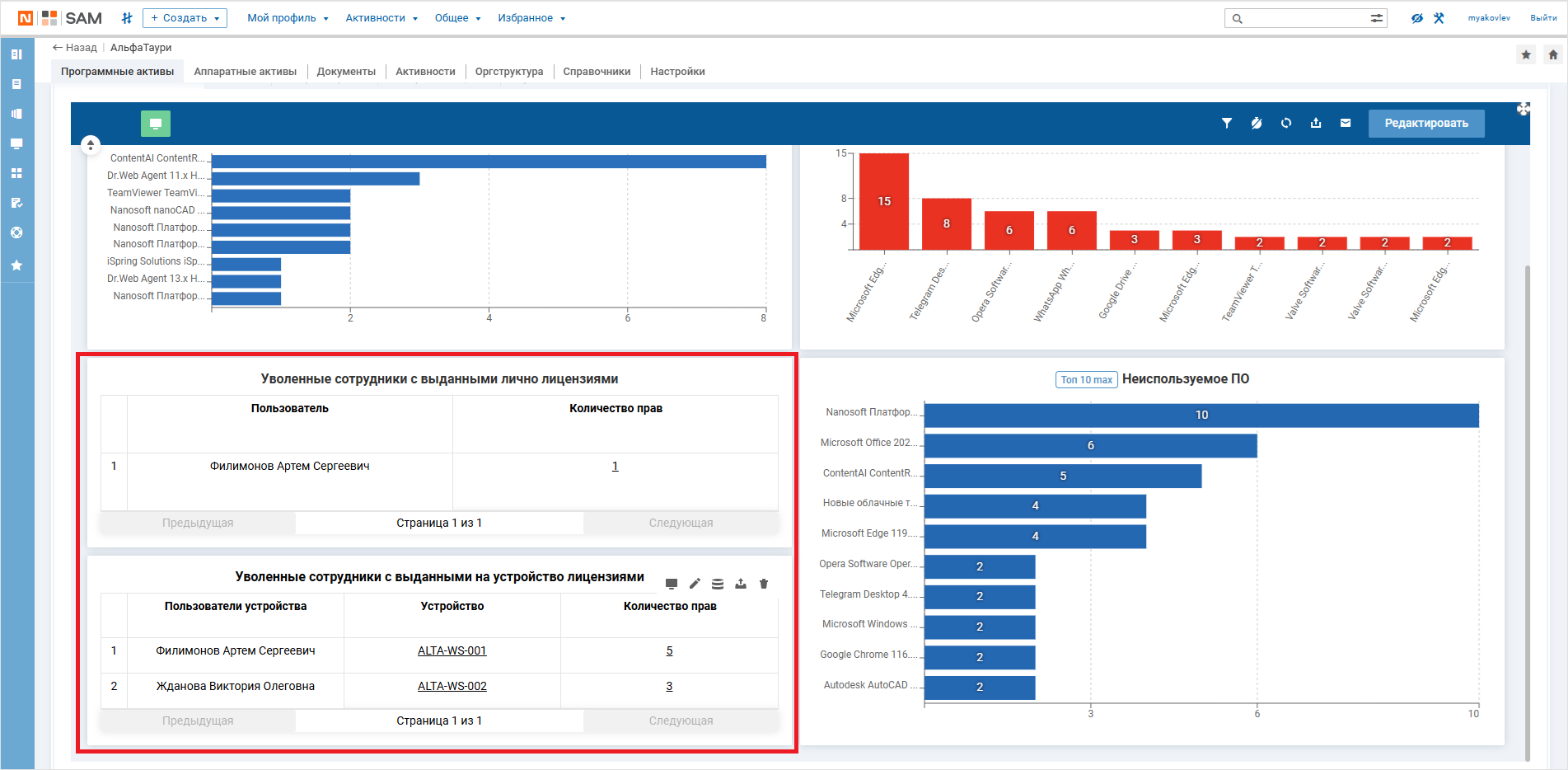The height and width of the screenshot is (770, 1568).
Task: Click the monitor icon on device licenses widget
Action: point(672,584)
